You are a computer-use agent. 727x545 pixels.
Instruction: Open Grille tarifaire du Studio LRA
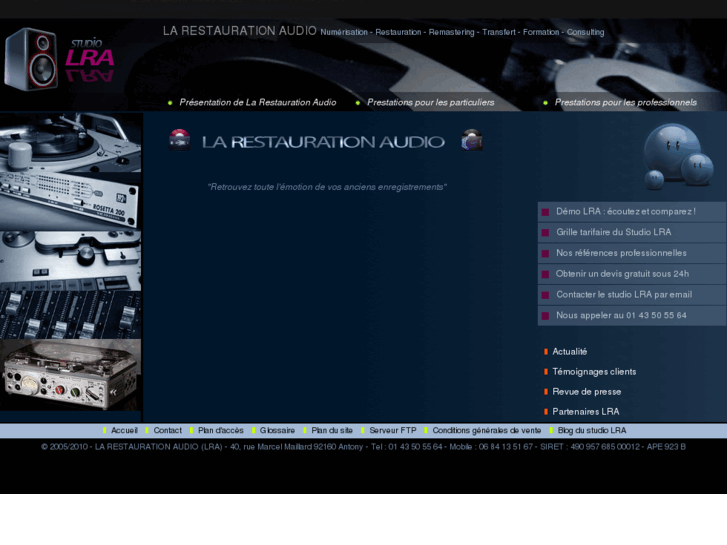[x=631, y=232]
